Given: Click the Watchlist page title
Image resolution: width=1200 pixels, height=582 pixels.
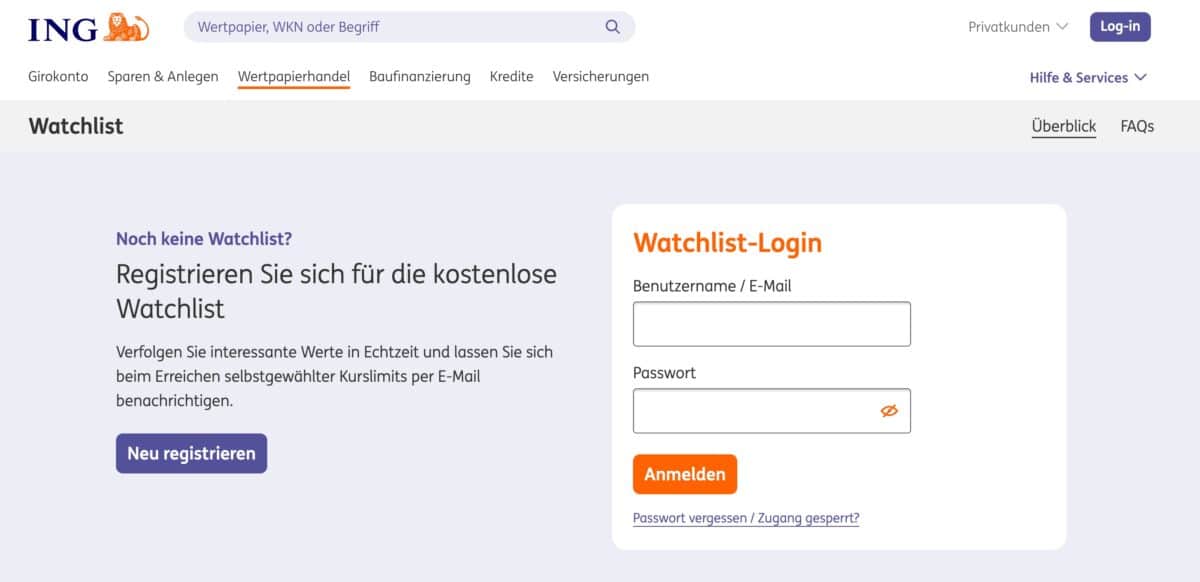Looking at the screenshot, I should [76, 126].
